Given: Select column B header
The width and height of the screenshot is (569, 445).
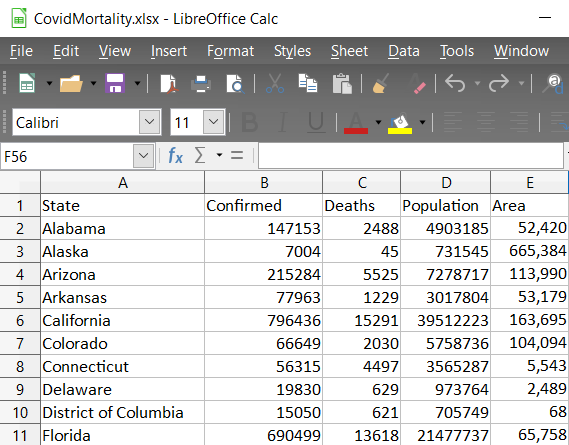Looking at the screenshot, I should pyautogui.click(x=264, y=182).
